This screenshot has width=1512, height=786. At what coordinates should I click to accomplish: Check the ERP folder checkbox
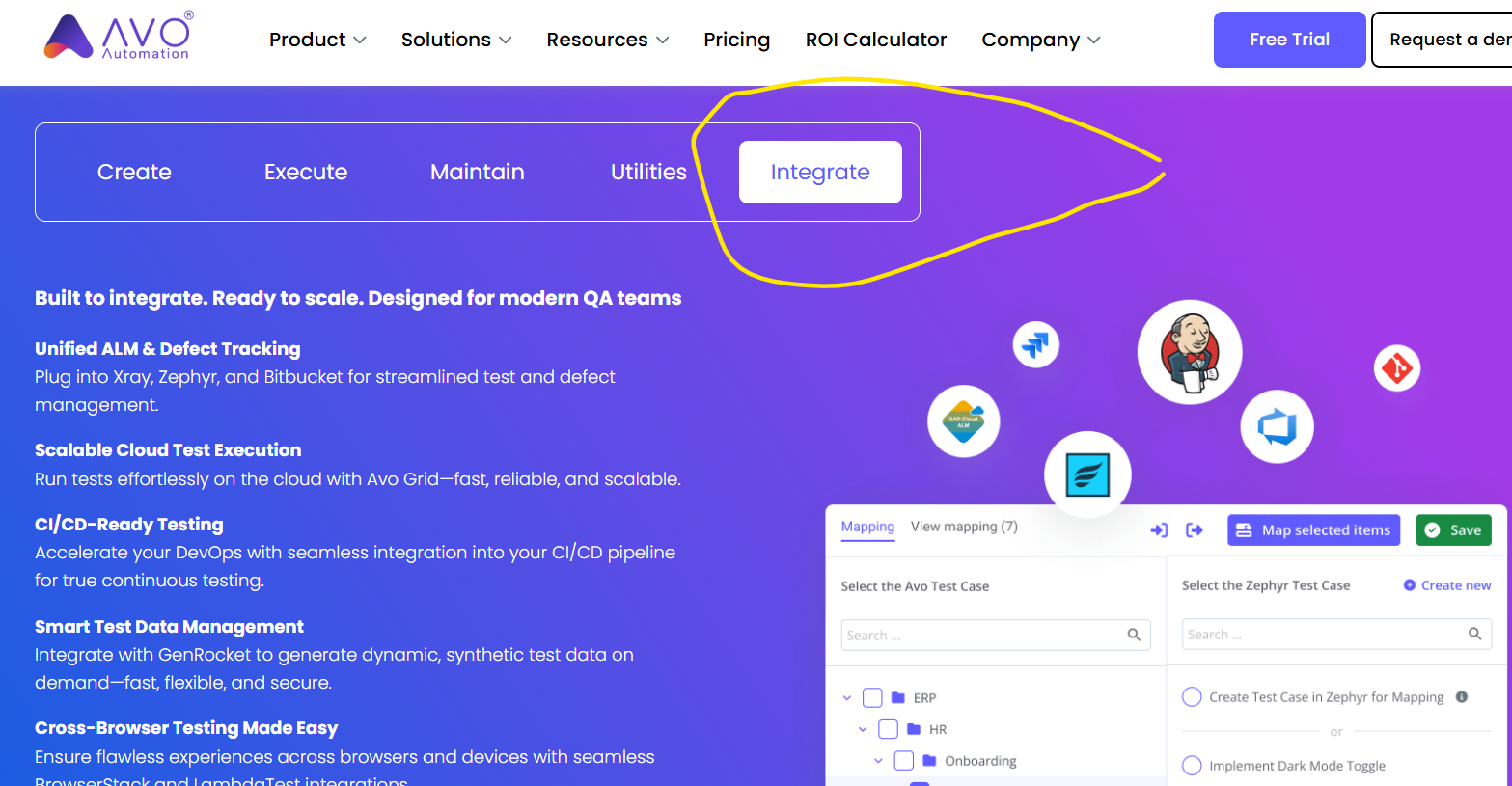click(872, 697)
